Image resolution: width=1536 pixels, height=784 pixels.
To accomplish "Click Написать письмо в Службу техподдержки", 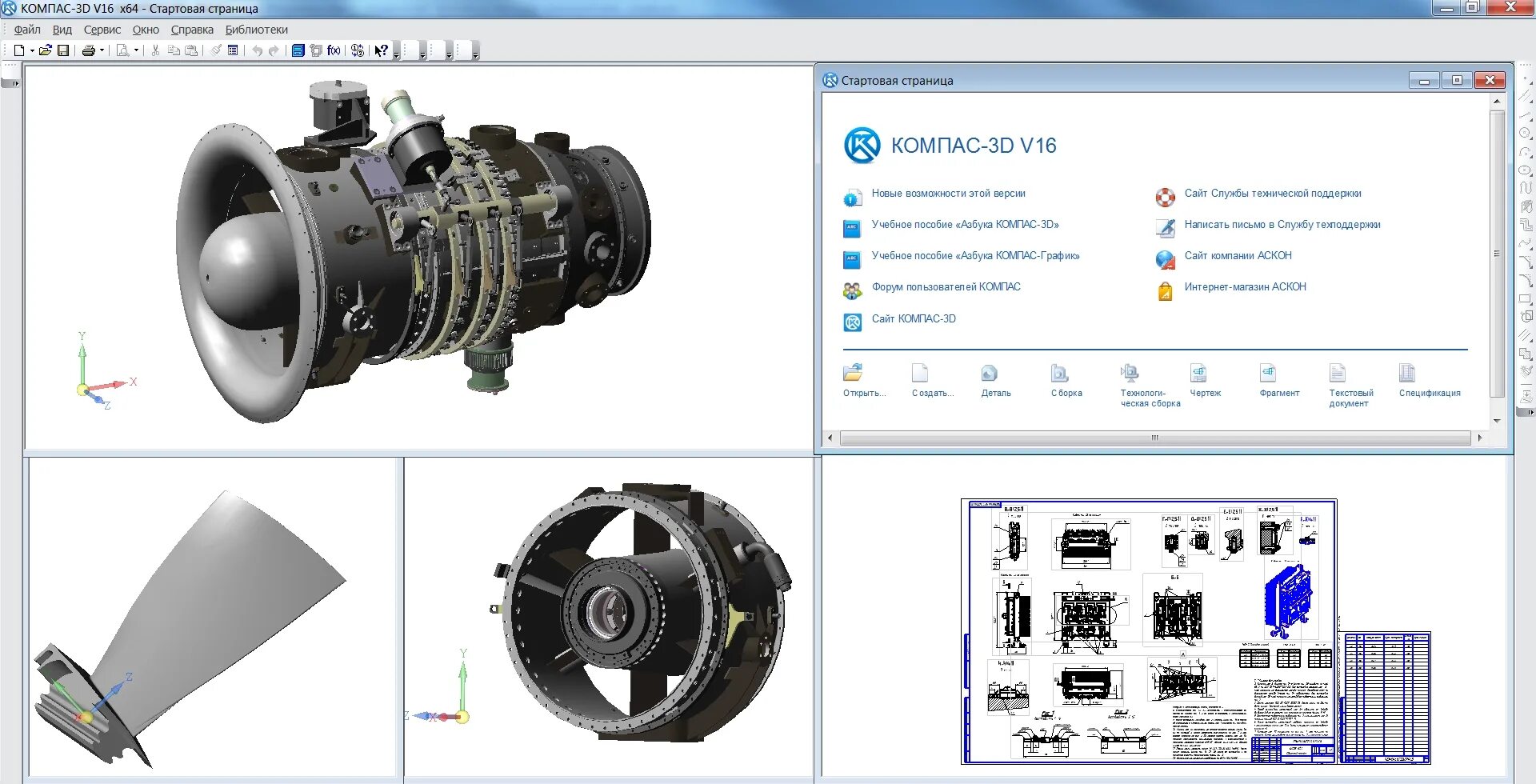I will [1282, 225].
